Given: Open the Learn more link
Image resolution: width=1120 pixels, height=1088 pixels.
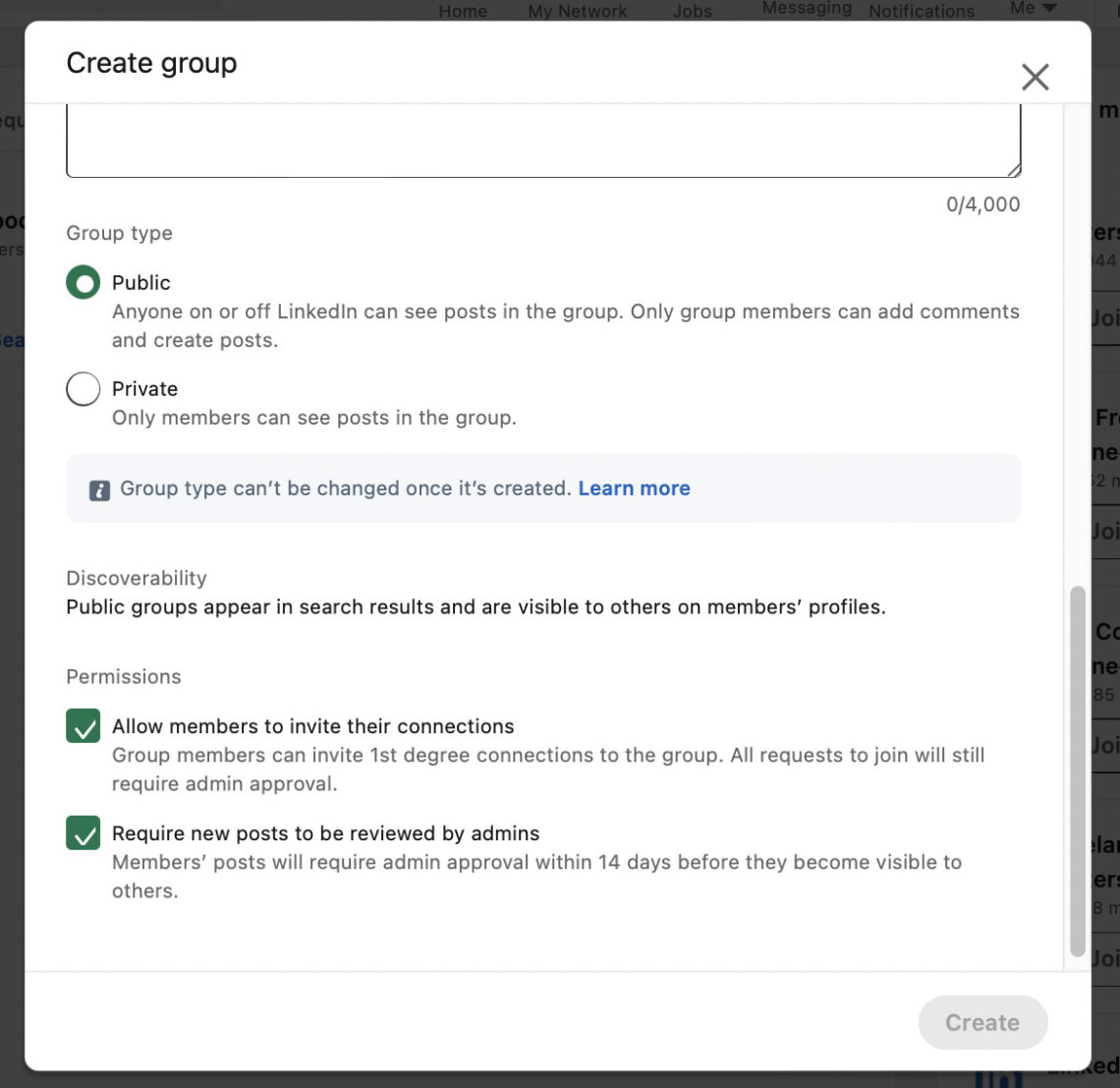Looking at the screenshot, I should point(634,488).
